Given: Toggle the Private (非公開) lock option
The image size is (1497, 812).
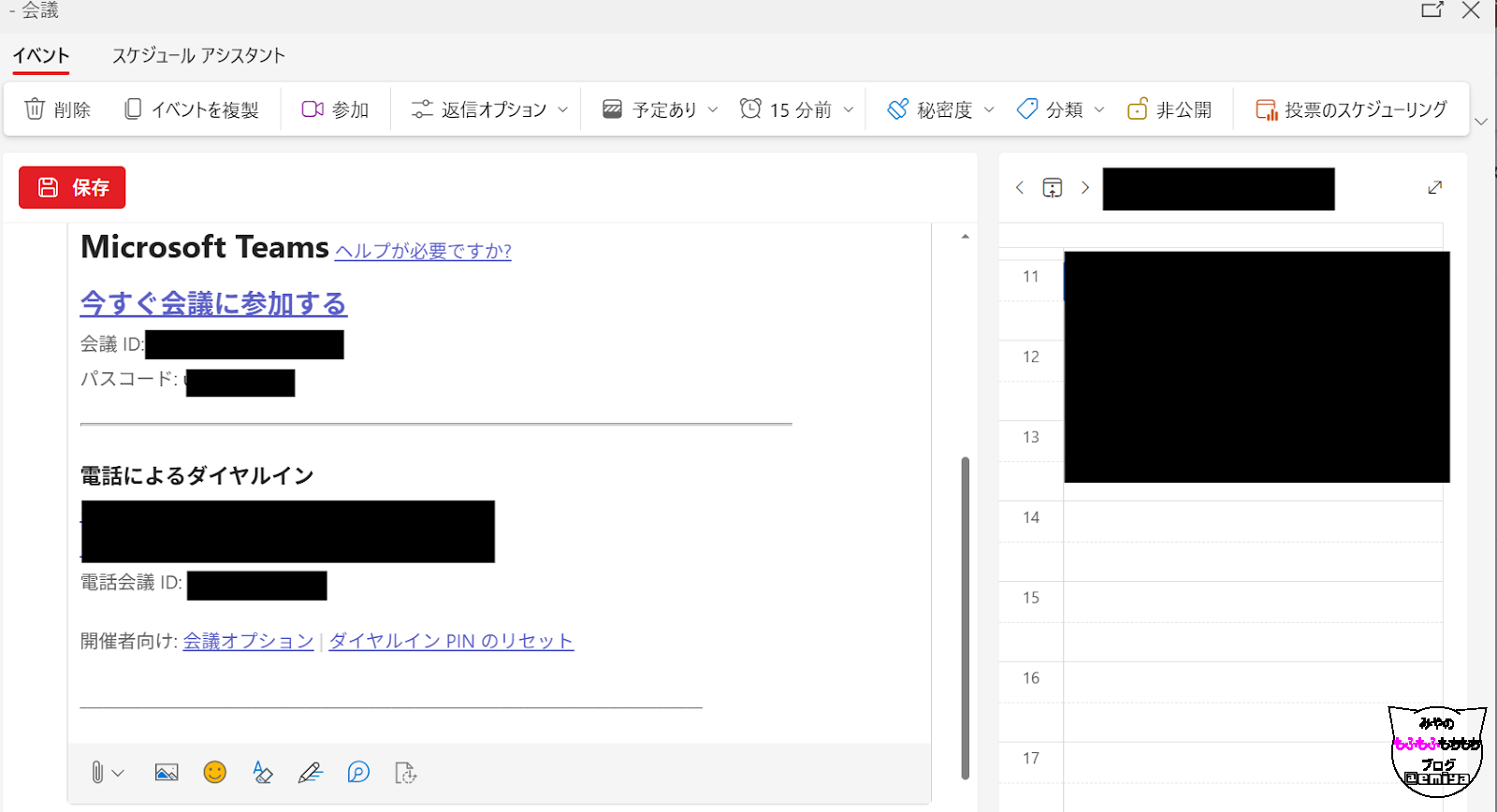Looking at the screenshot, I should click(x=1170, y=109).
